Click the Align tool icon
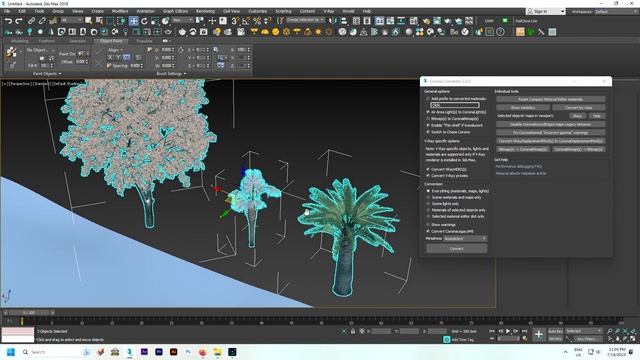Screen dimensions: 640x360 [x=344, y=20]
